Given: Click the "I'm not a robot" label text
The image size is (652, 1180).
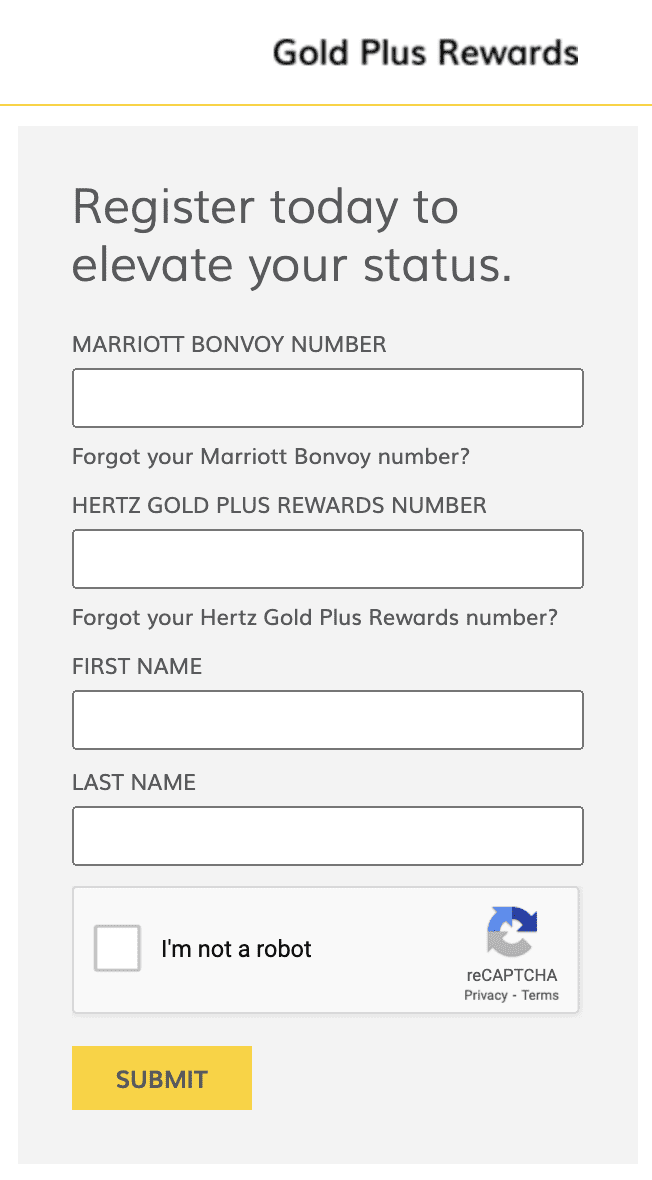Looking at the screenshot, I should pyautogui.click(x=237, y=948).
